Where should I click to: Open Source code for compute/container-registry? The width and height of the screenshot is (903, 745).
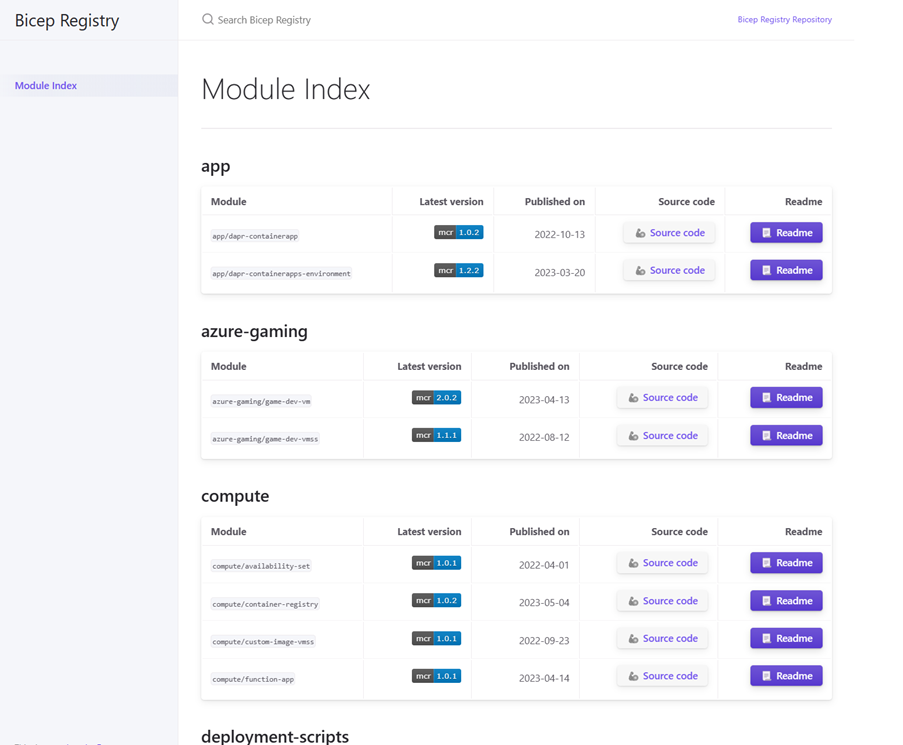(662, 600)
